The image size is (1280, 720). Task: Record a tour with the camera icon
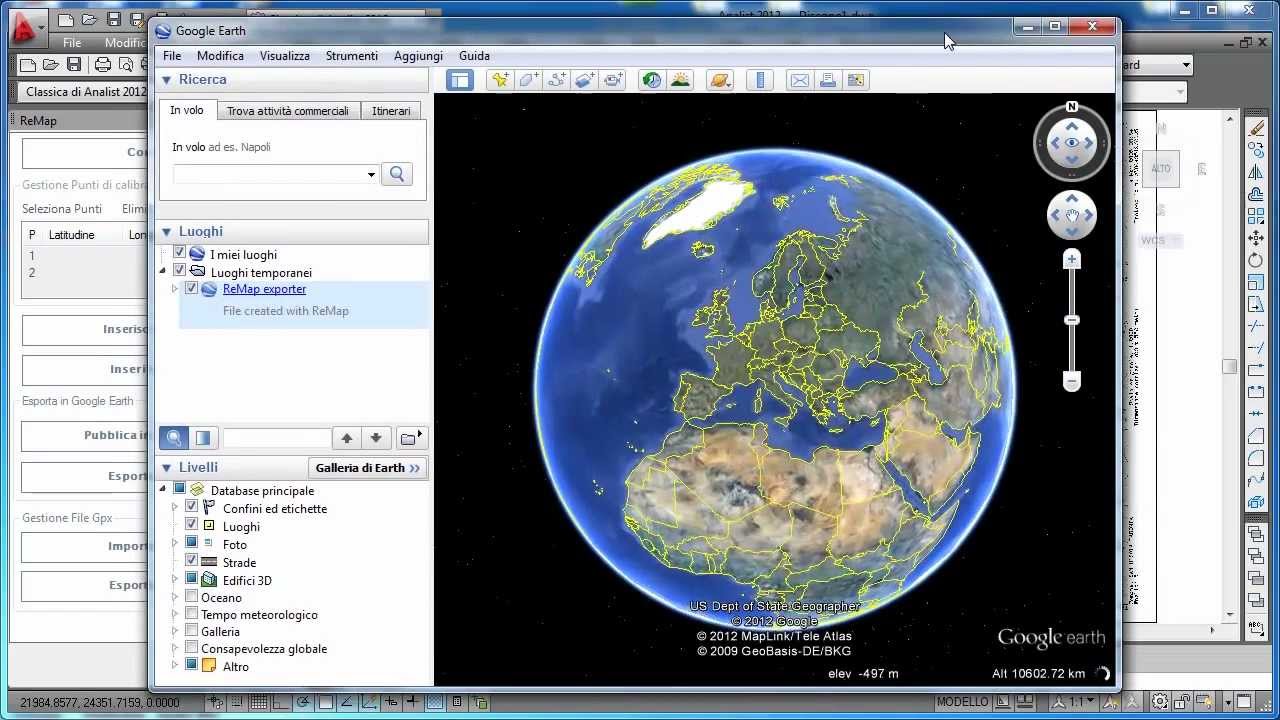pyautogui.click(x=613, y=80)
